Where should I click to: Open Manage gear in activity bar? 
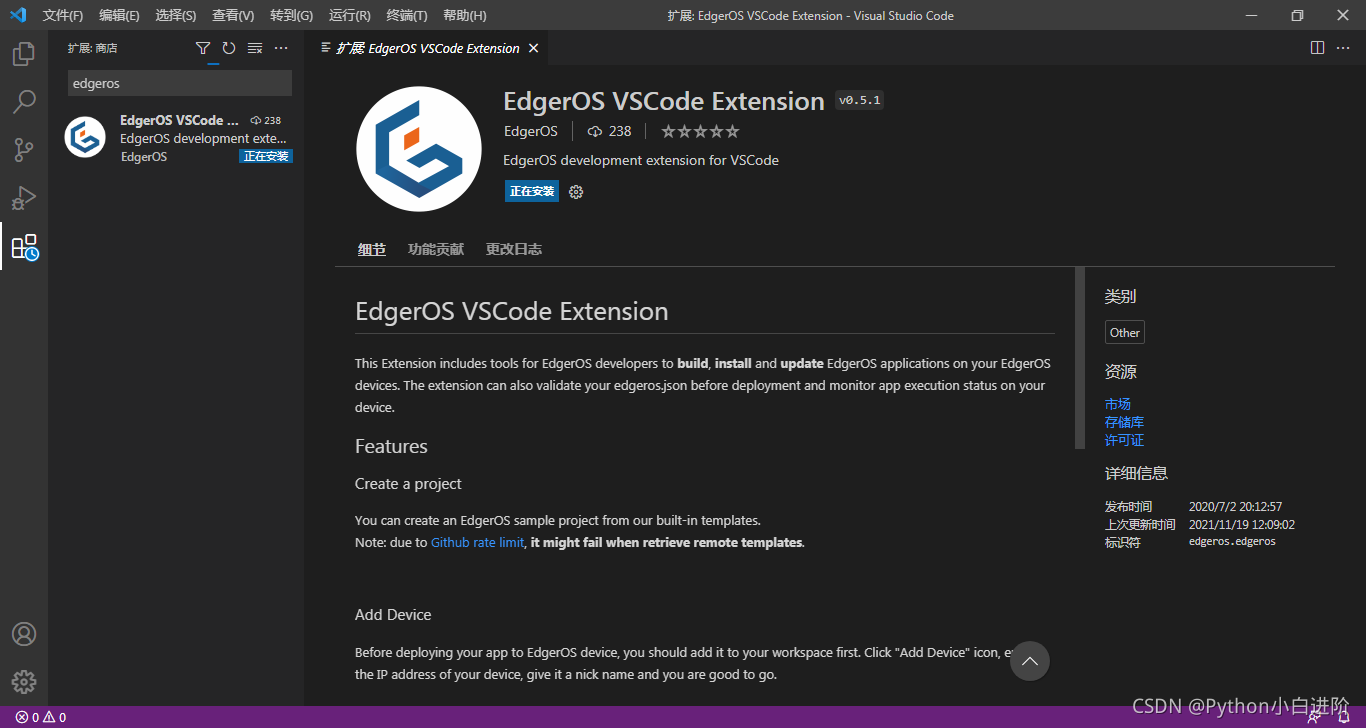[x=24, y=682]
